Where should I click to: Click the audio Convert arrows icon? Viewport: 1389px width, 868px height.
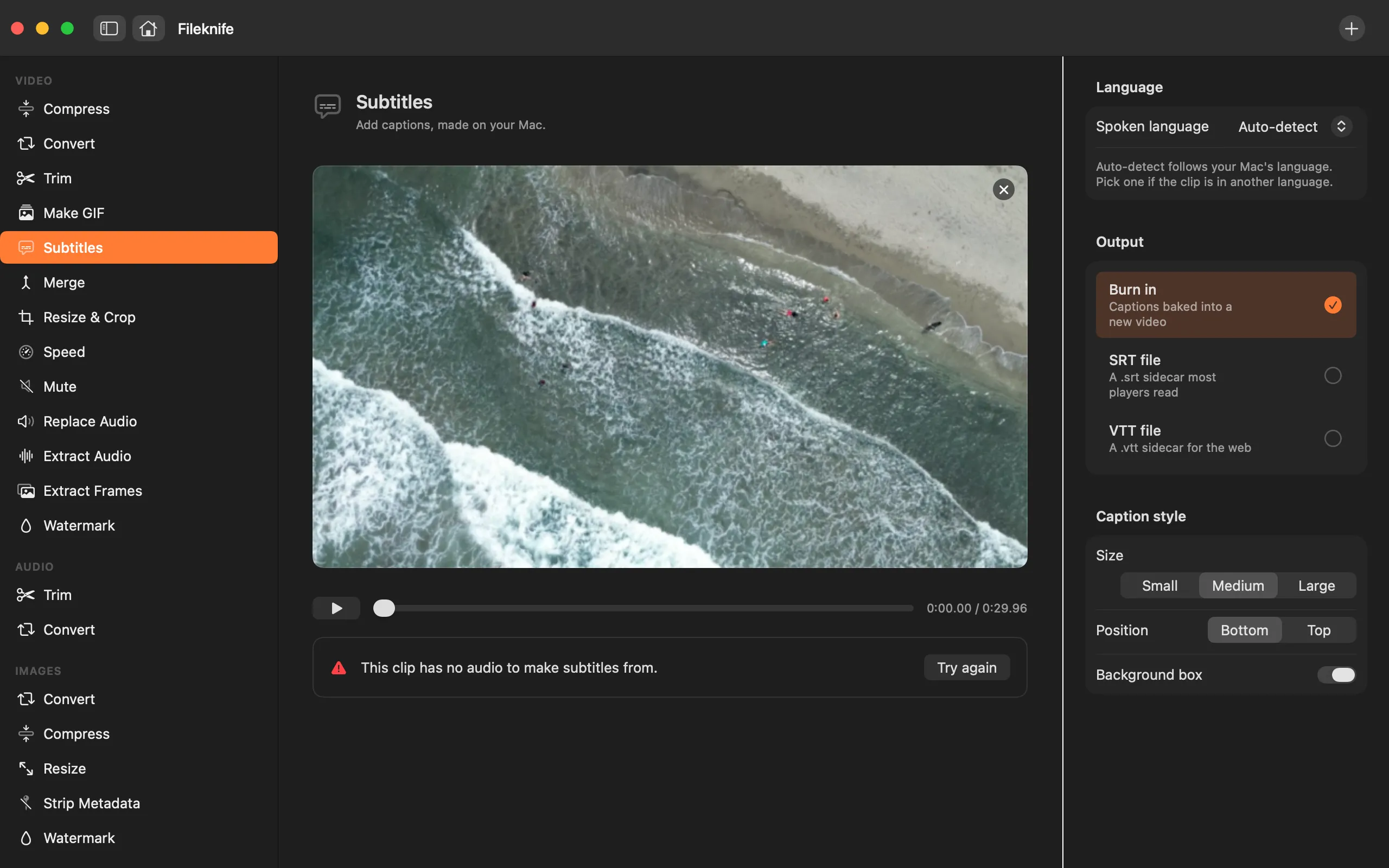[26, 630]
